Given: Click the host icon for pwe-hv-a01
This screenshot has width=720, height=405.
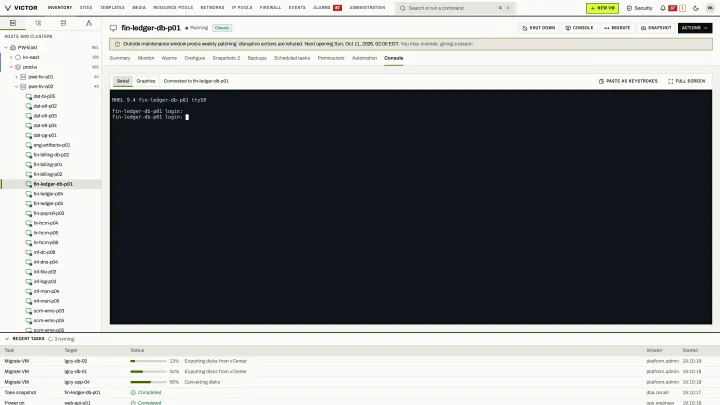Looking at the screenshot, I should click(23, 77).
